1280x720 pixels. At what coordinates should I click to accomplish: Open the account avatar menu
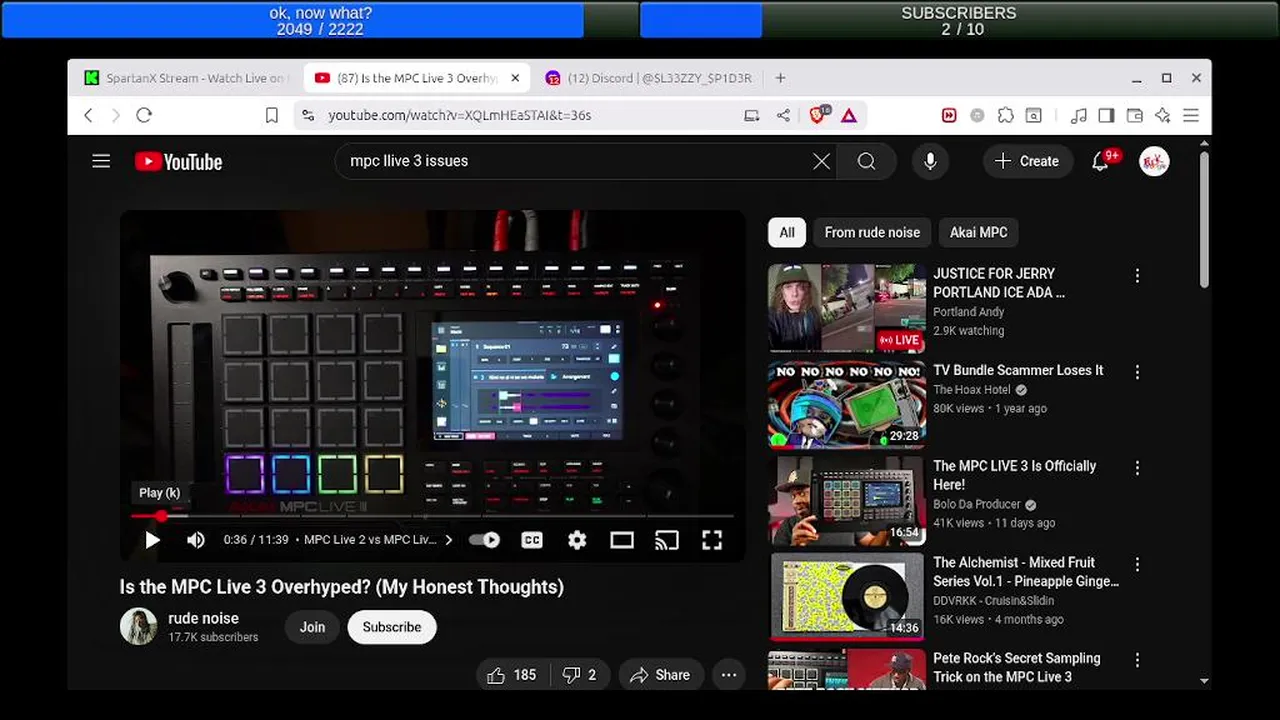point(1154,161)
